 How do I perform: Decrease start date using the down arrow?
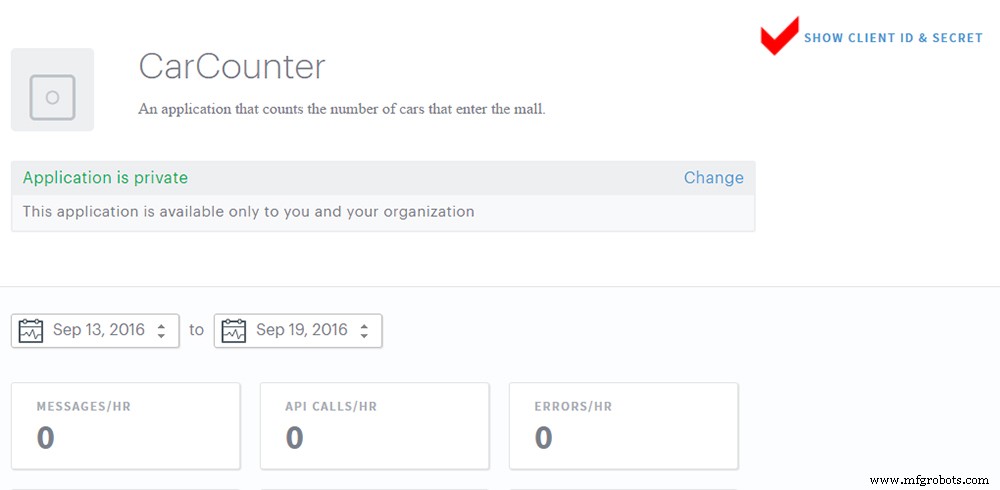click(x=161, y=336)
